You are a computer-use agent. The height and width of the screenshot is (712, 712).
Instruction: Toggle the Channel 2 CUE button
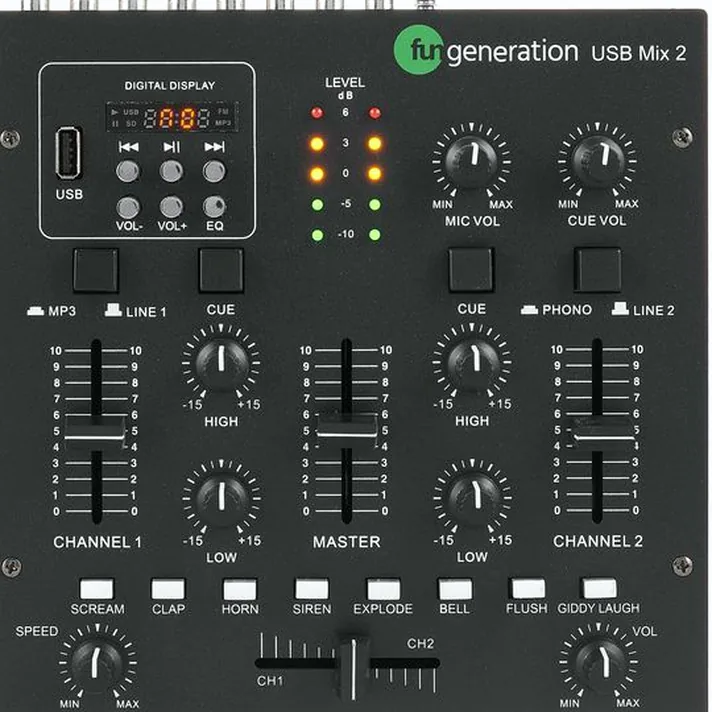(x=471, y=270)
